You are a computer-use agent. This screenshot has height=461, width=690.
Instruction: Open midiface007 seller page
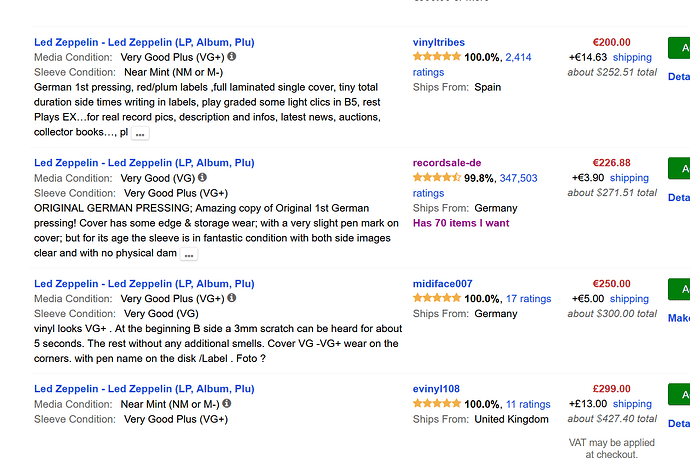(x=442, y=284)
